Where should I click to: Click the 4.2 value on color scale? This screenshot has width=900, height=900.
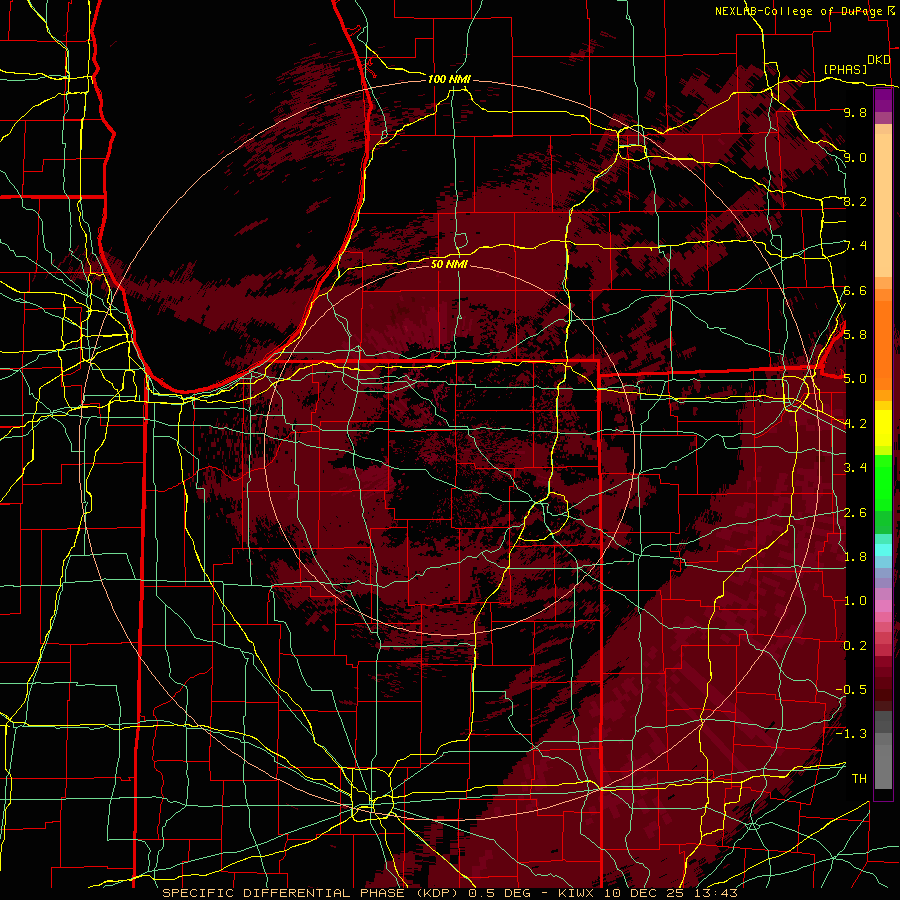[855, 424]
